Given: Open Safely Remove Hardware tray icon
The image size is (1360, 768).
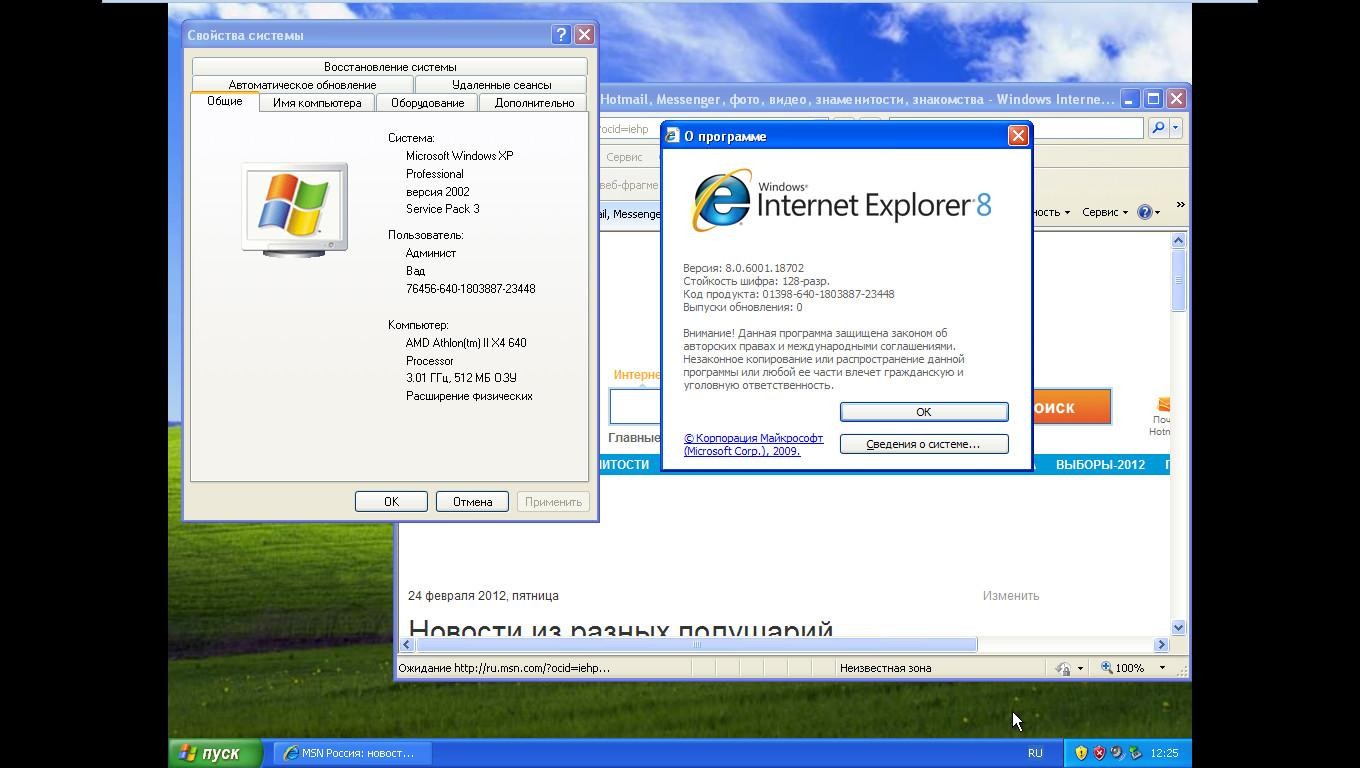Looking at the screenshot, I should pos(1135,753).
